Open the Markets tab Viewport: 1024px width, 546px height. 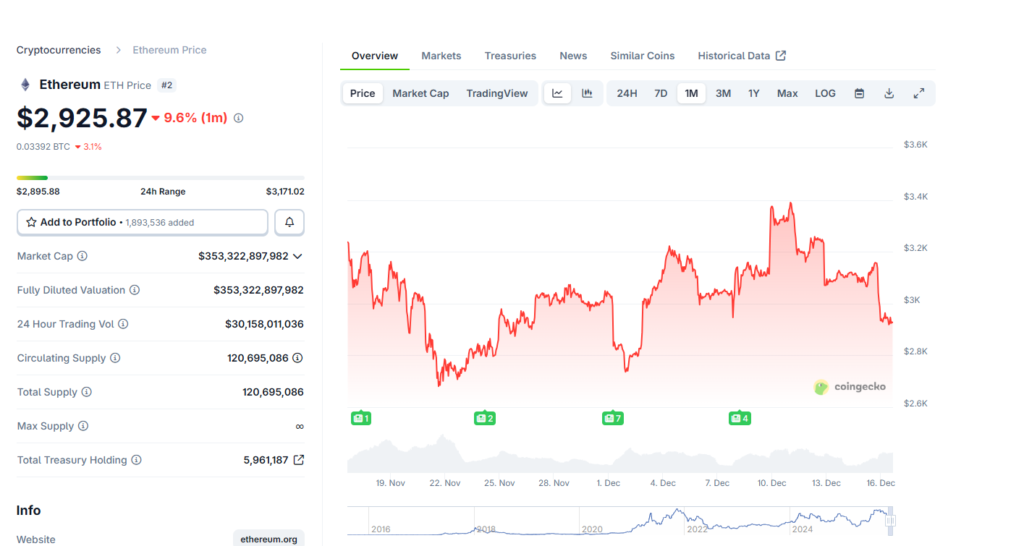click(x=441, y=56)
